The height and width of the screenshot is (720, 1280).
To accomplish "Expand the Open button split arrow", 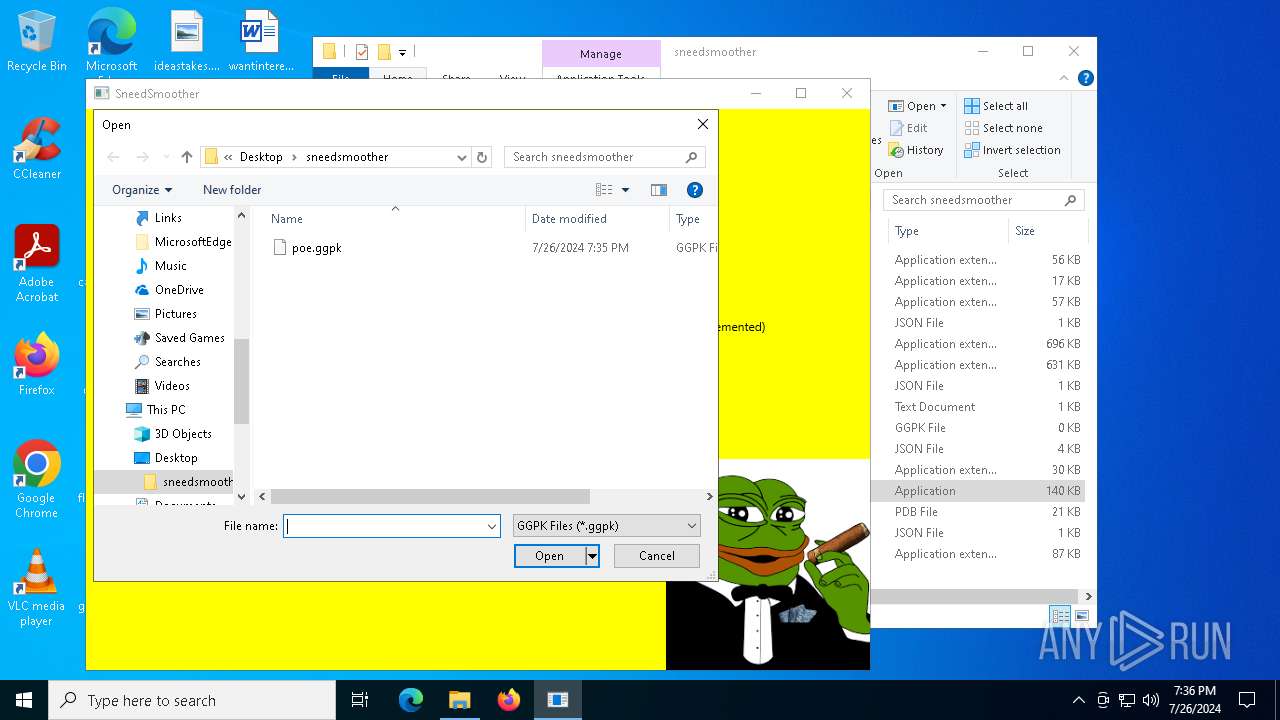I will 592,556.
